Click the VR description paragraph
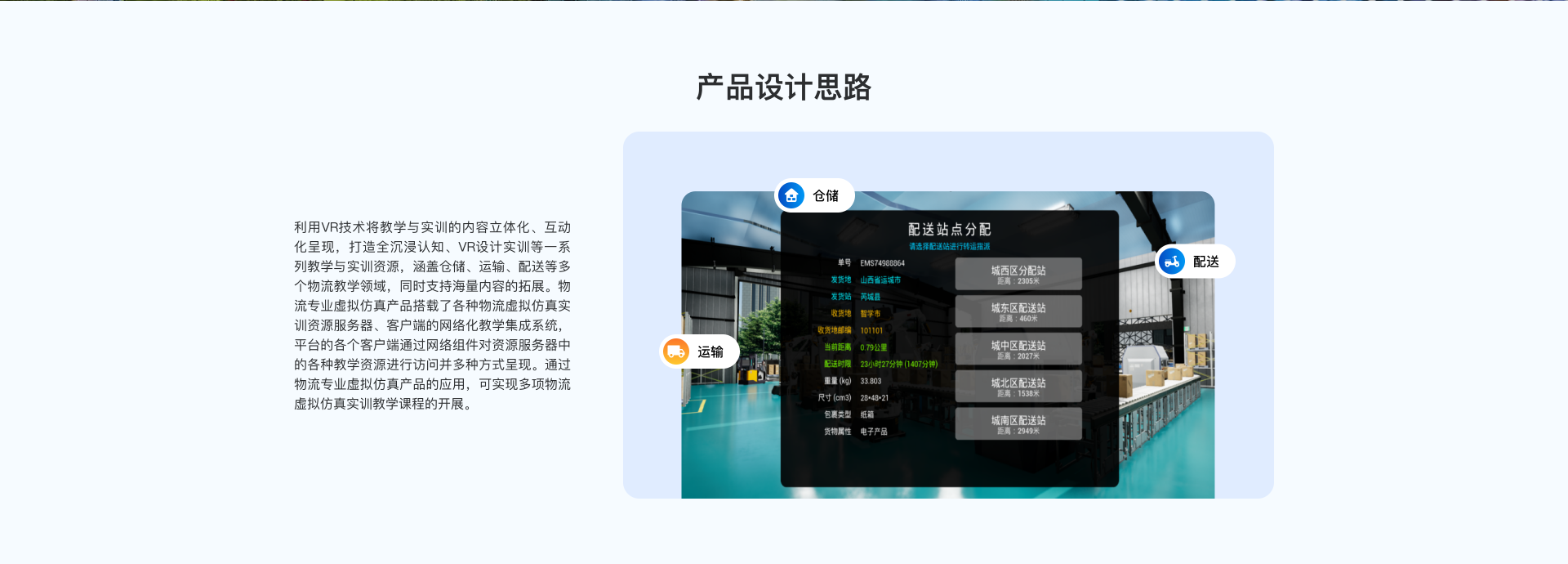This screenshot has height=564, width=1568. tap(433, 316)
